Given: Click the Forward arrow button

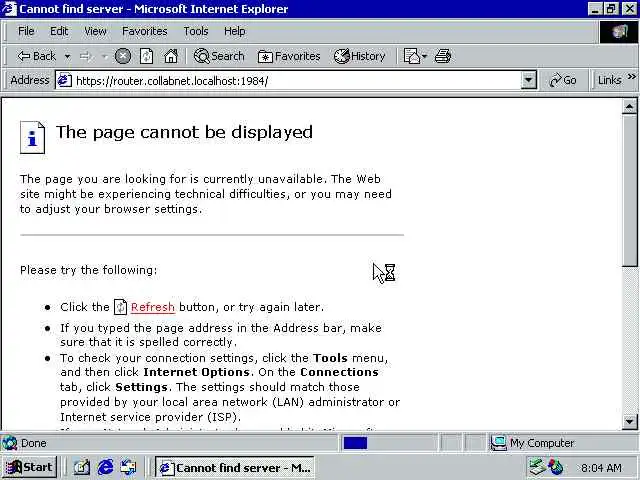Looking at the screenshot, I should [85, 56].
